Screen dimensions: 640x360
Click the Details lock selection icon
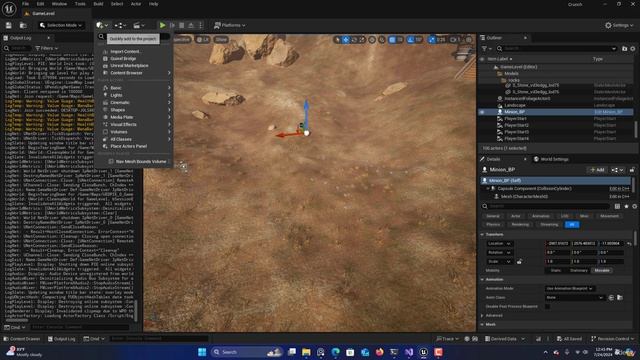point(632,170)
